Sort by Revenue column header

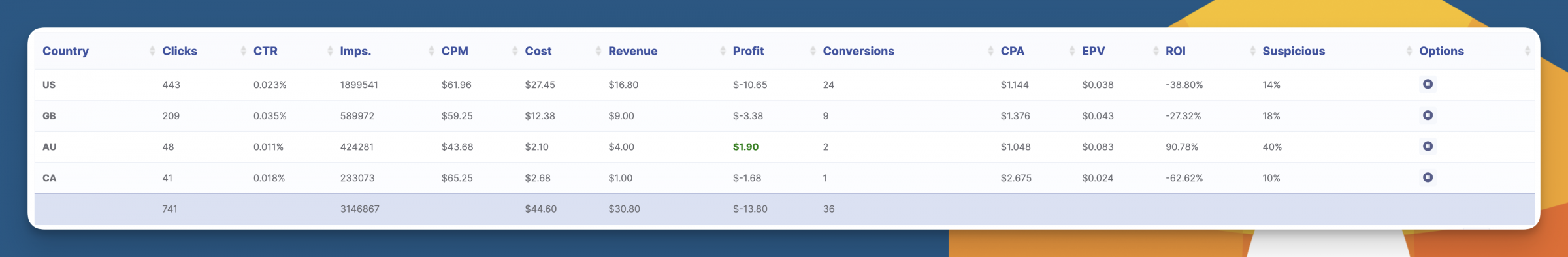coord(632,51)
